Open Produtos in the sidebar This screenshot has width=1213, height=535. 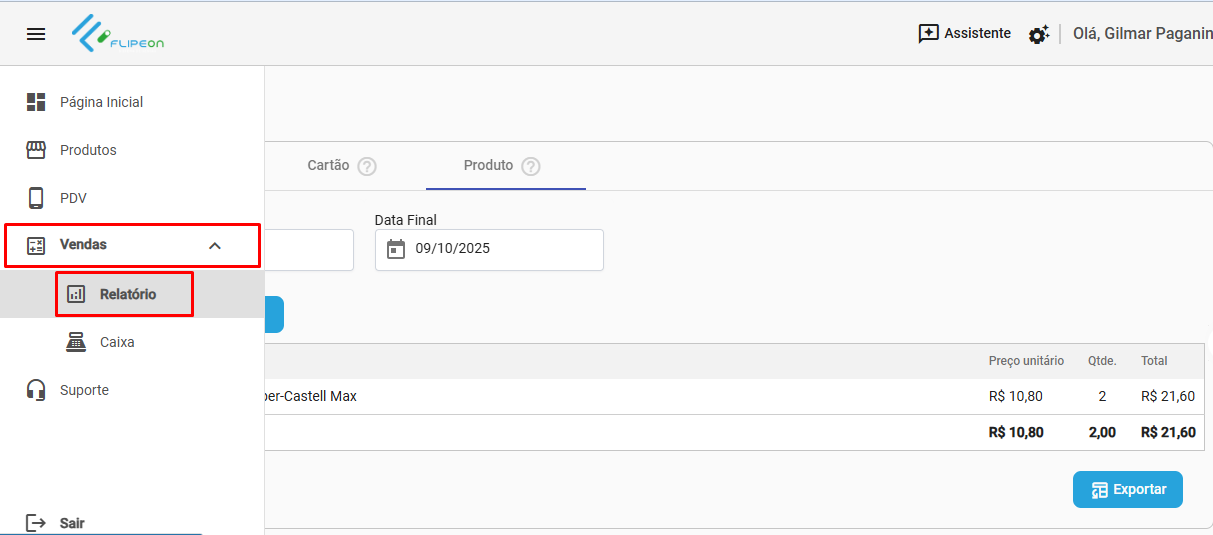[x=88, y=150]
